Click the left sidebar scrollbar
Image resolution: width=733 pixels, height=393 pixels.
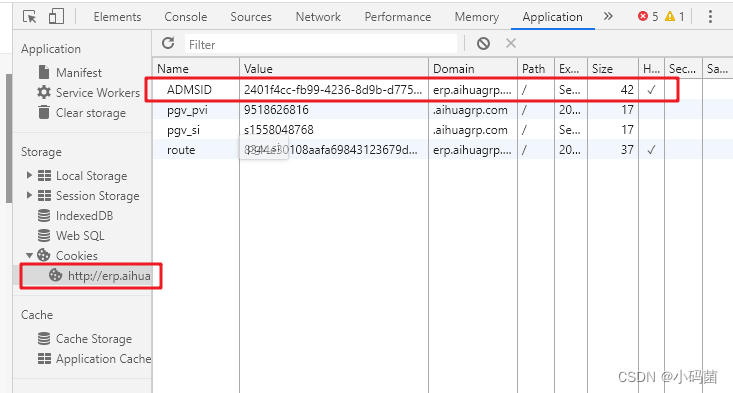click(9, 138)
